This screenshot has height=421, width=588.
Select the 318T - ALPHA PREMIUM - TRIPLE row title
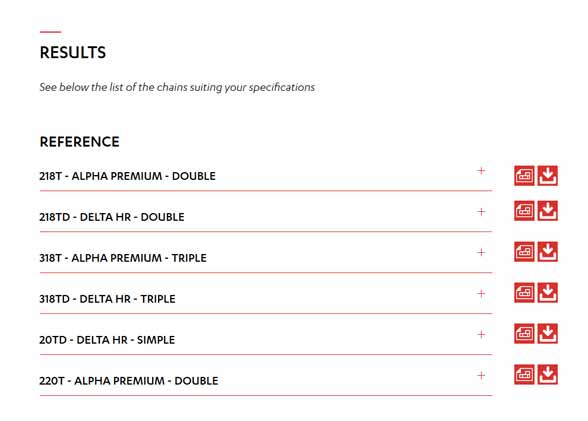pyautogui.click(x=123, y=258)
